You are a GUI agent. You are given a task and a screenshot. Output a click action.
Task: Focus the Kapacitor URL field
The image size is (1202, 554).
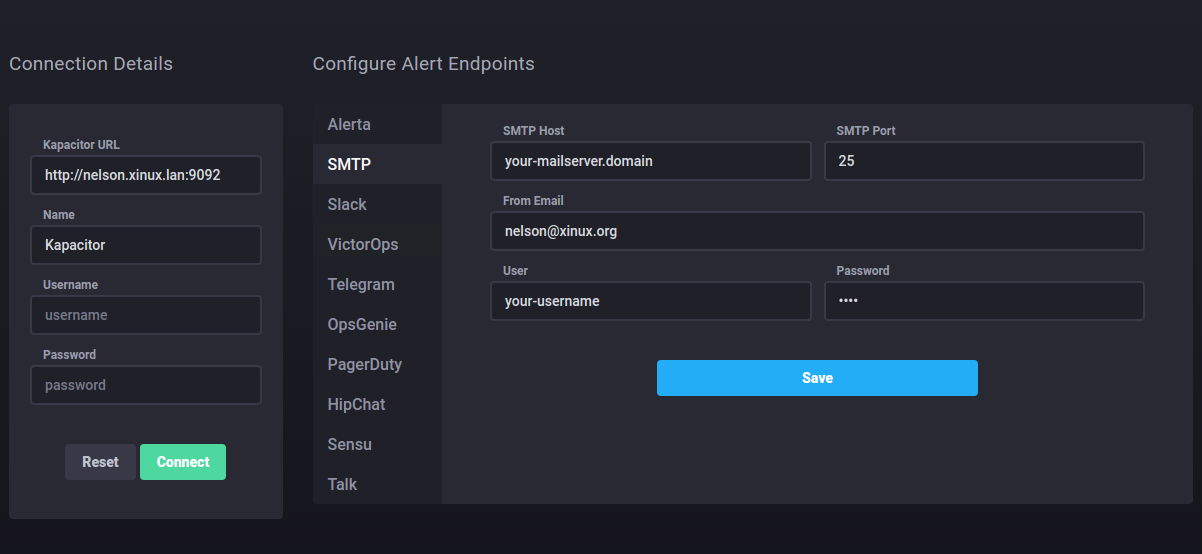click(146, 175)
